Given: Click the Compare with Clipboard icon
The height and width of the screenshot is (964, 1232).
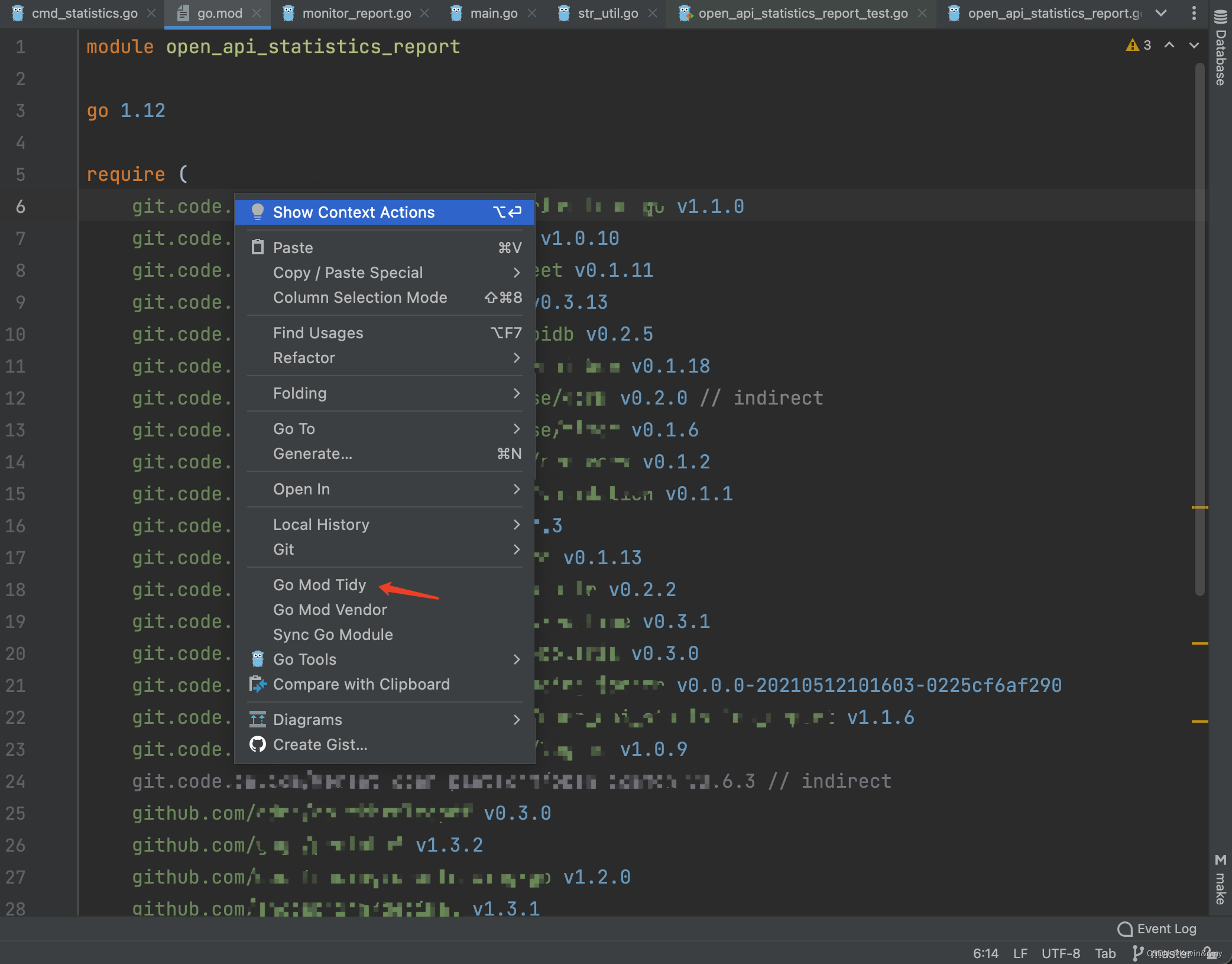Looking at the screenshot, I should coord(258,684).
